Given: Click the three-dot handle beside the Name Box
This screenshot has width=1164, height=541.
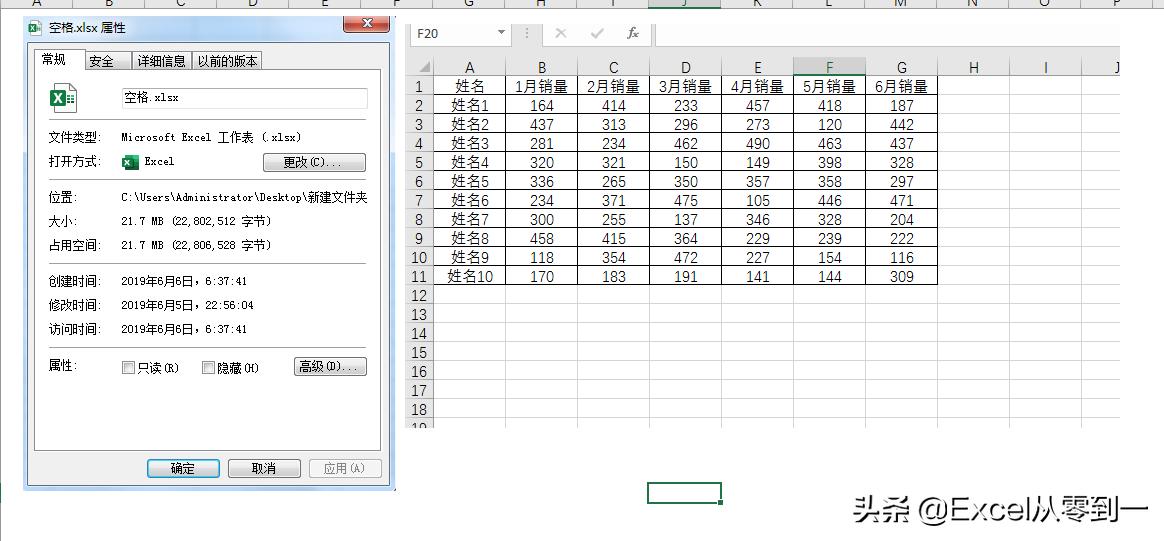Looking at the screenshot, I should click(527, 33).
